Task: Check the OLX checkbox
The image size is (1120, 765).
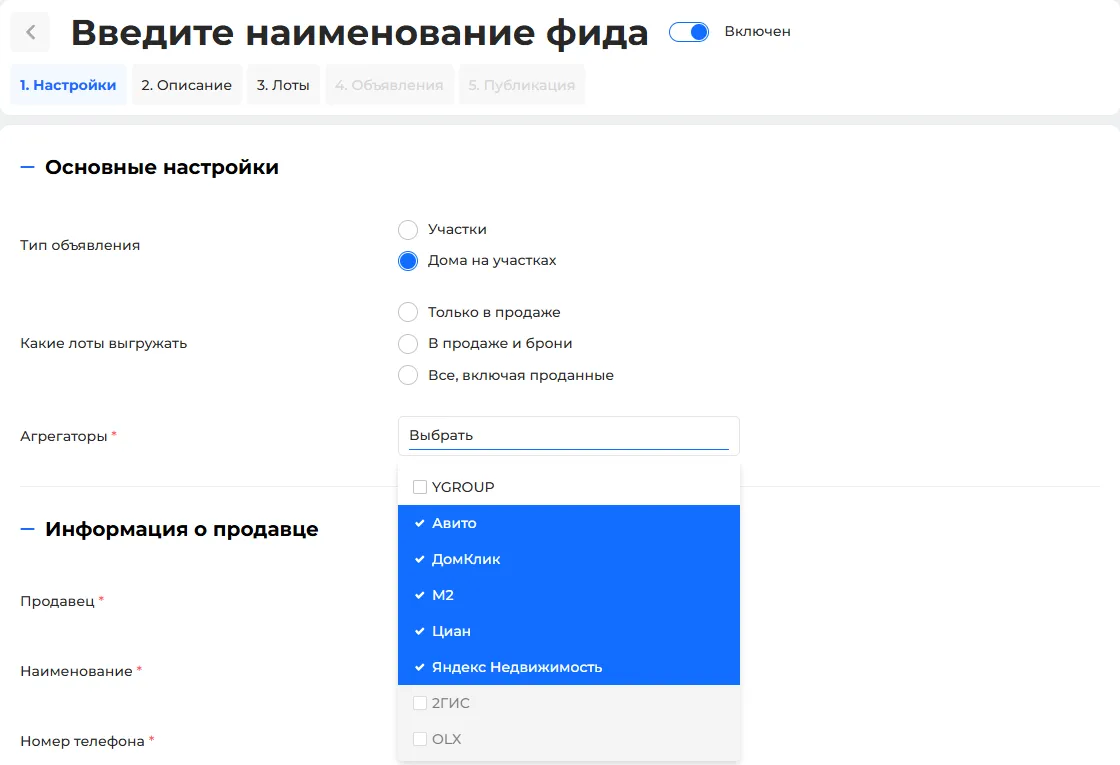Action: click(420, 739)
